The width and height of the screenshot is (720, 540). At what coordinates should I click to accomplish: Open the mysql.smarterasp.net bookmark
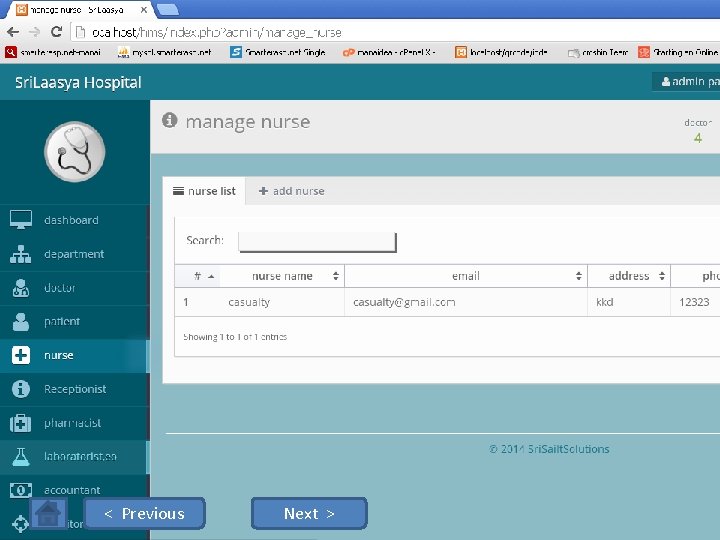click(164, 52)
